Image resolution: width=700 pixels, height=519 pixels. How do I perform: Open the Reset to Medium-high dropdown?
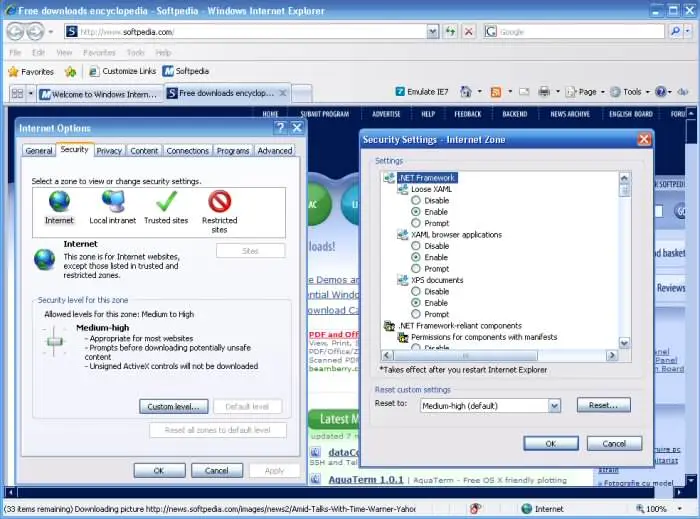tap(554, 406)
